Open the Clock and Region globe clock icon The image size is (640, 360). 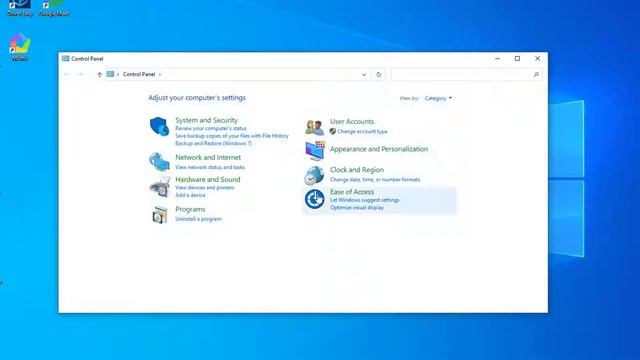click(314, 175)
